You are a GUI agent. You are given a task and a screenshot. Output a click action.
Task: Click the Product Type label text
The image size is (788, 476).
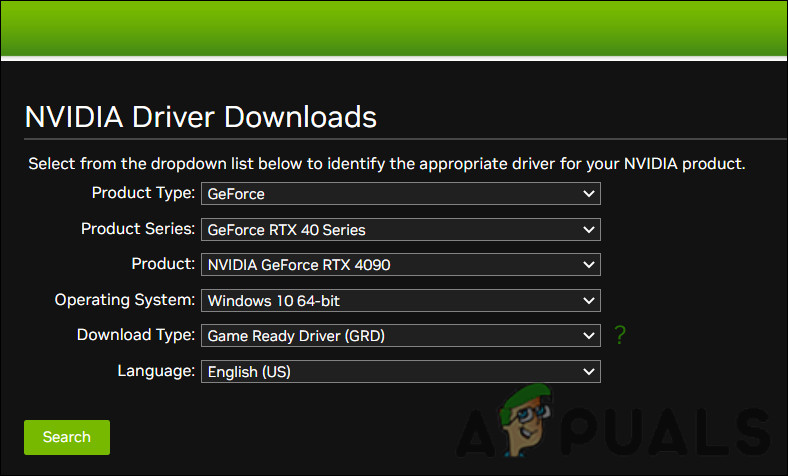click(x=143, y=193)
